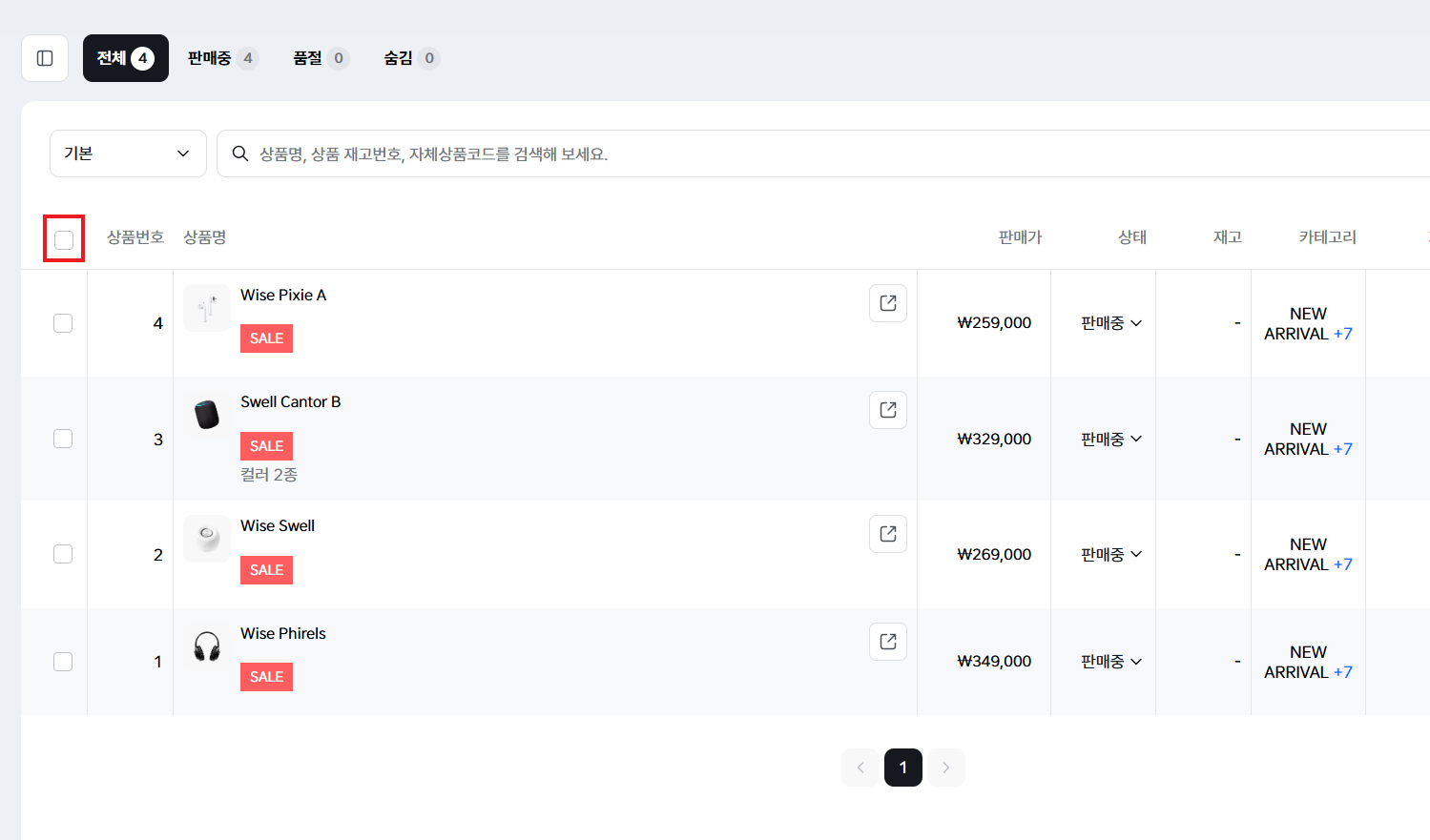Screen dimensions: 1430x840
Task: Open Swell Cantor B external link icon
Action: [888, 410]
